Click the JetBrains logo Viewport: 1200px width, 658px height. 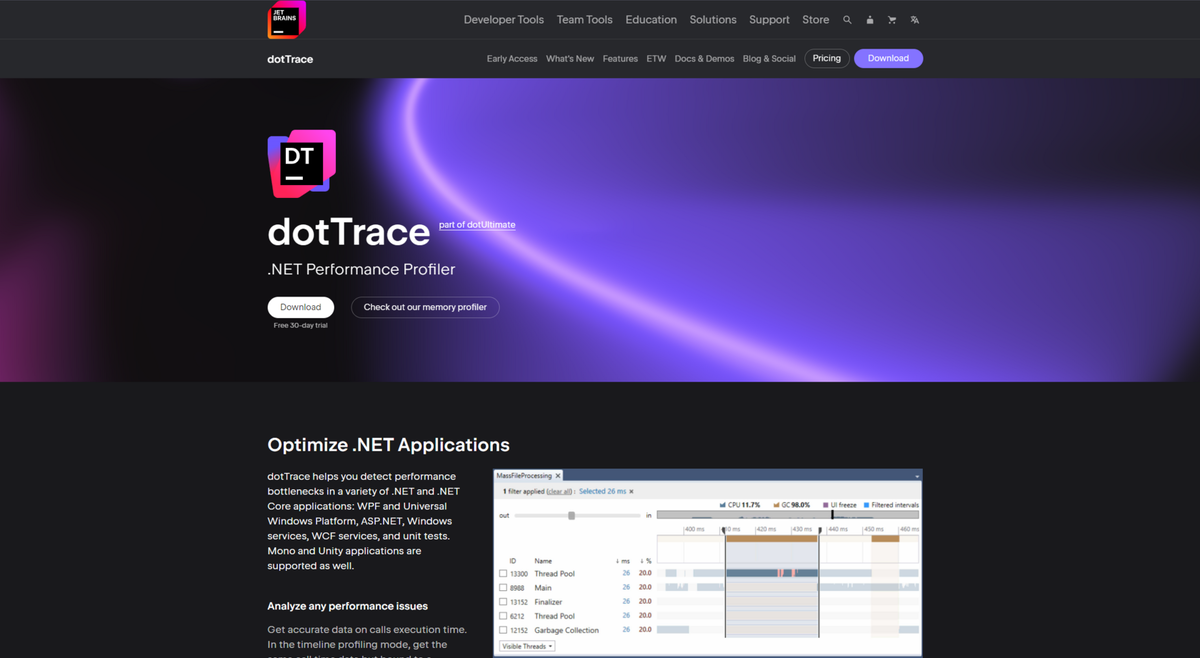pos(286,20)
